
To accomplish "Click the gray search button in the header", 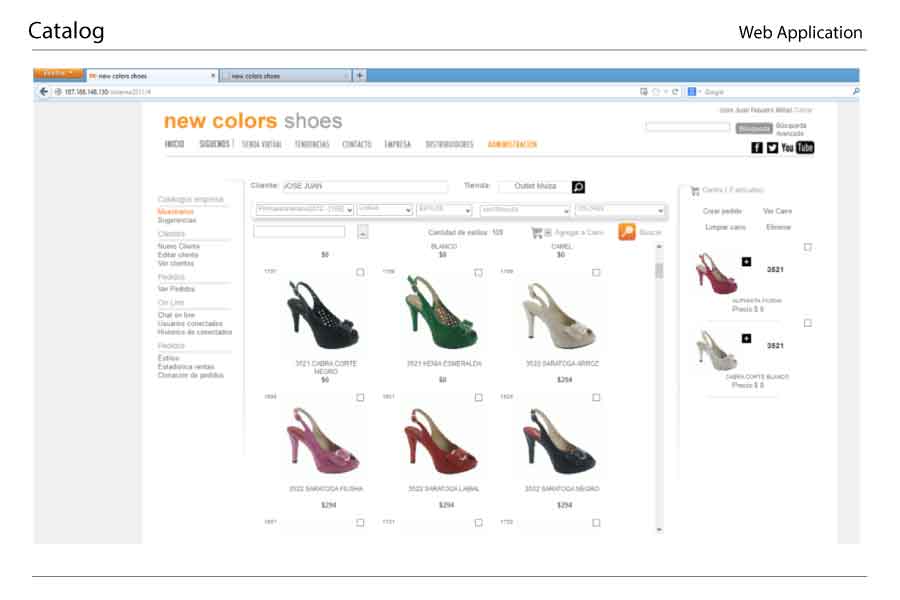I will tap(754, 128).
